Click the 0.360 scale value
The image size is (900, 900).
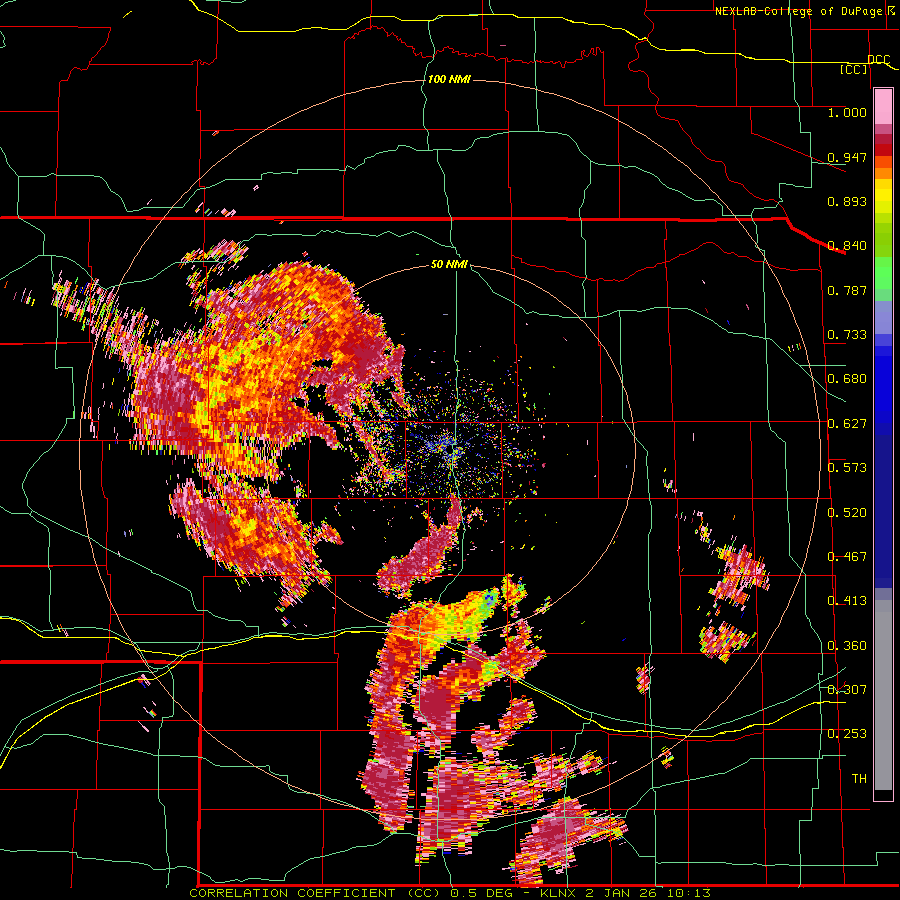(847, 646)
